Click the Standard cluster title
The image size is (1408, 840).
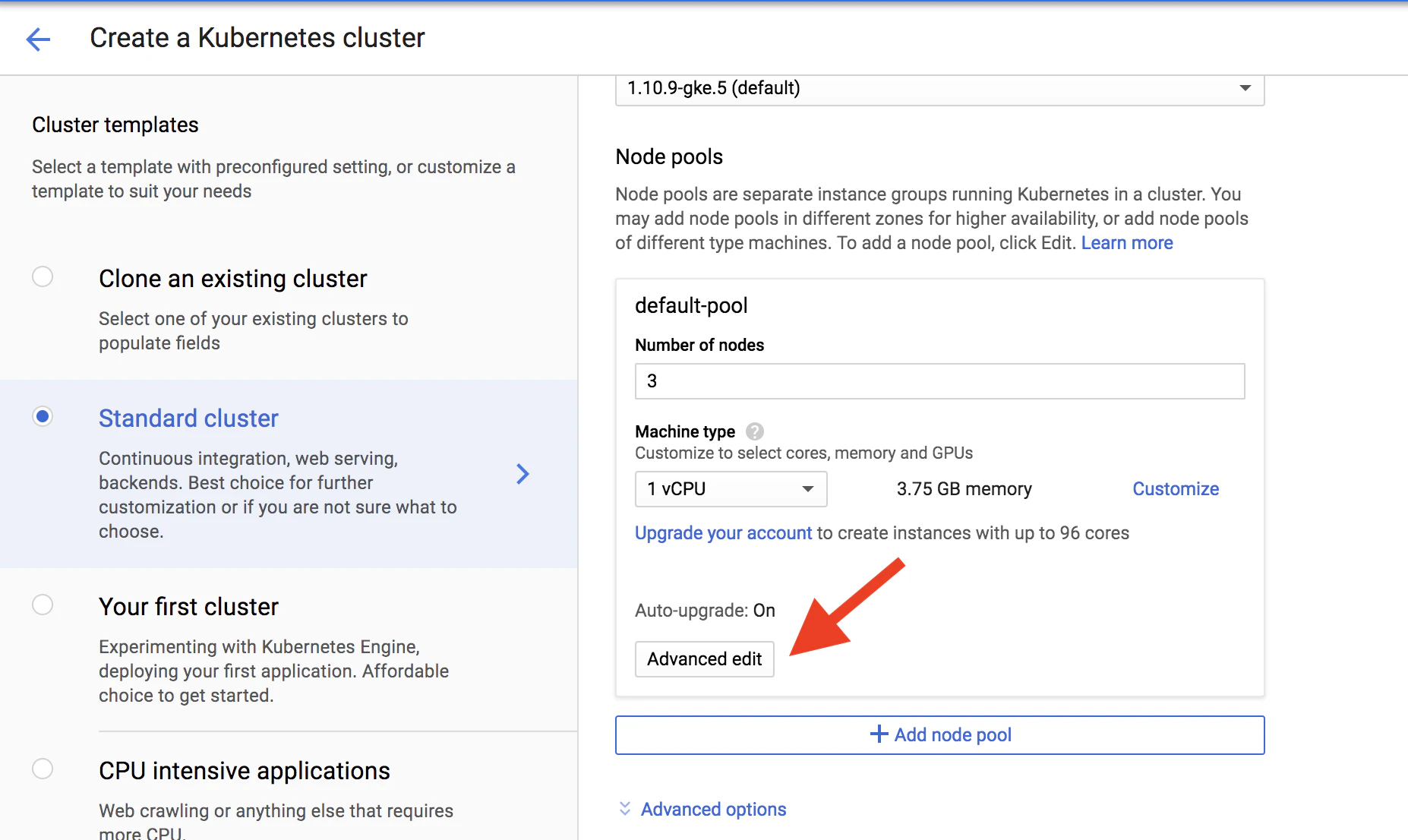(x=188, y=418)
